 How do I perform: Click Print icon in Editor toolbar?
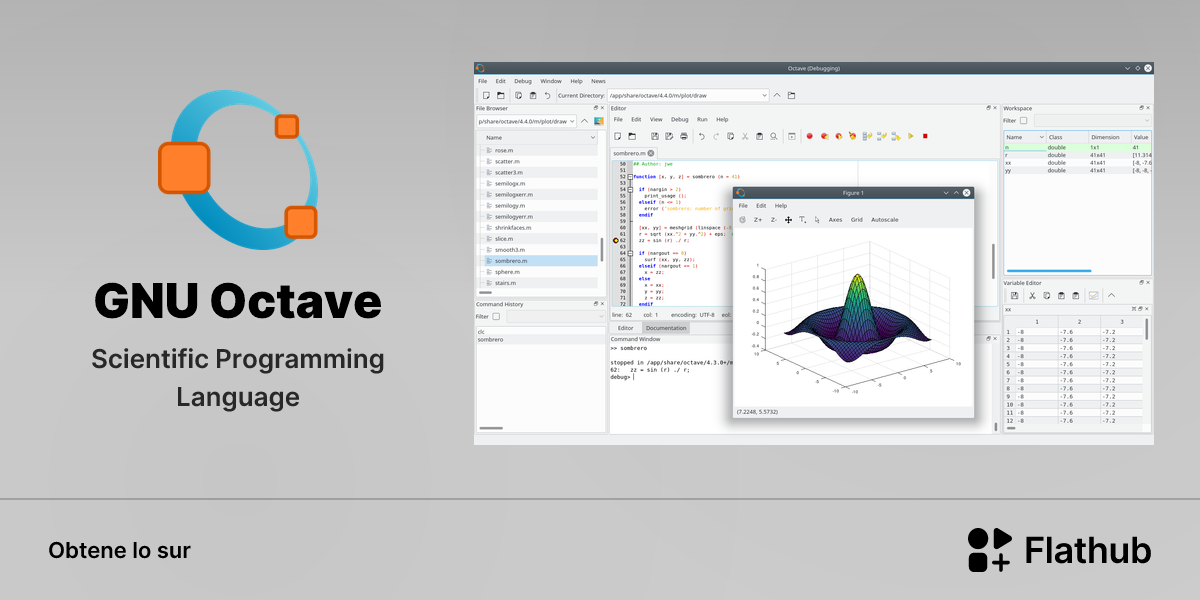click(684, 136)
